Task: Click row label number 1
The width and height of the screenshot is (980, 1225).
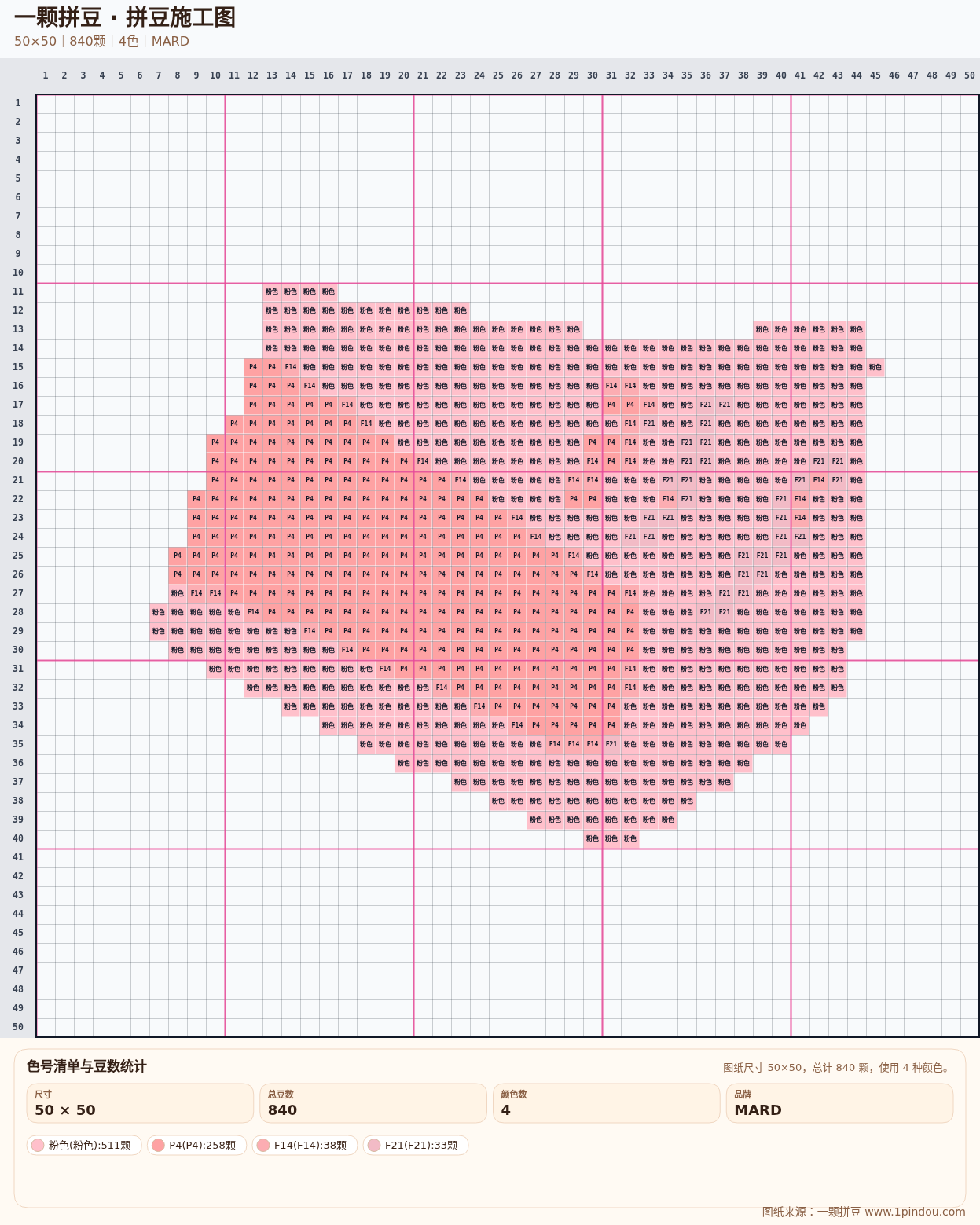Action: (17, 103)
